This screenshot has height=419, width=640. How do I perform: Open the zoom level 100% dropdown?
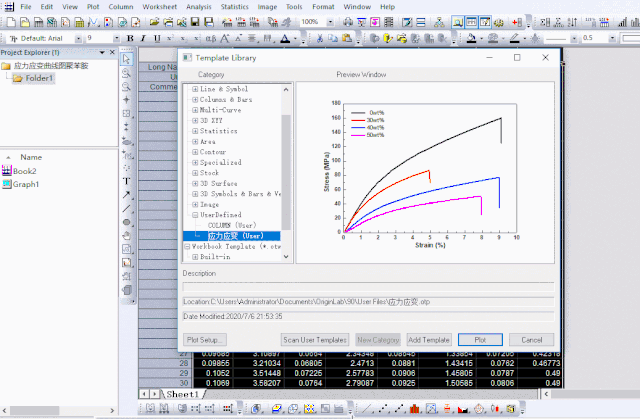coord(330,22)
